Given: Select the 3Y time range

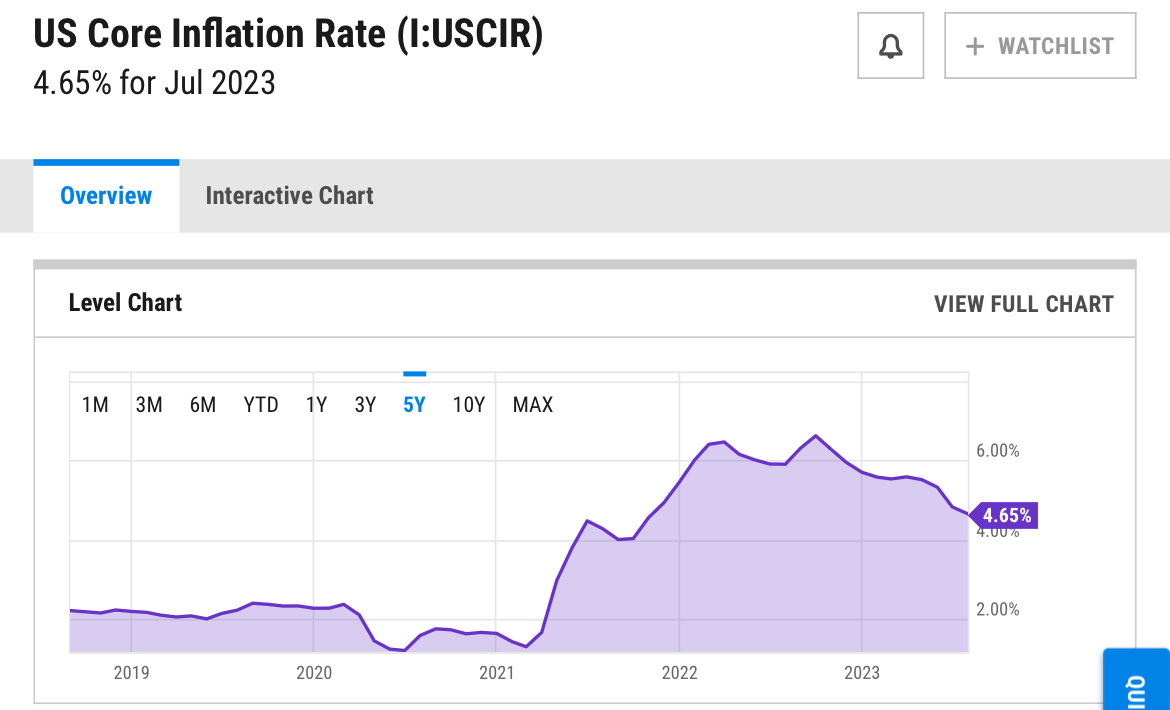Looking at the screenshot, I should [364, 405].
